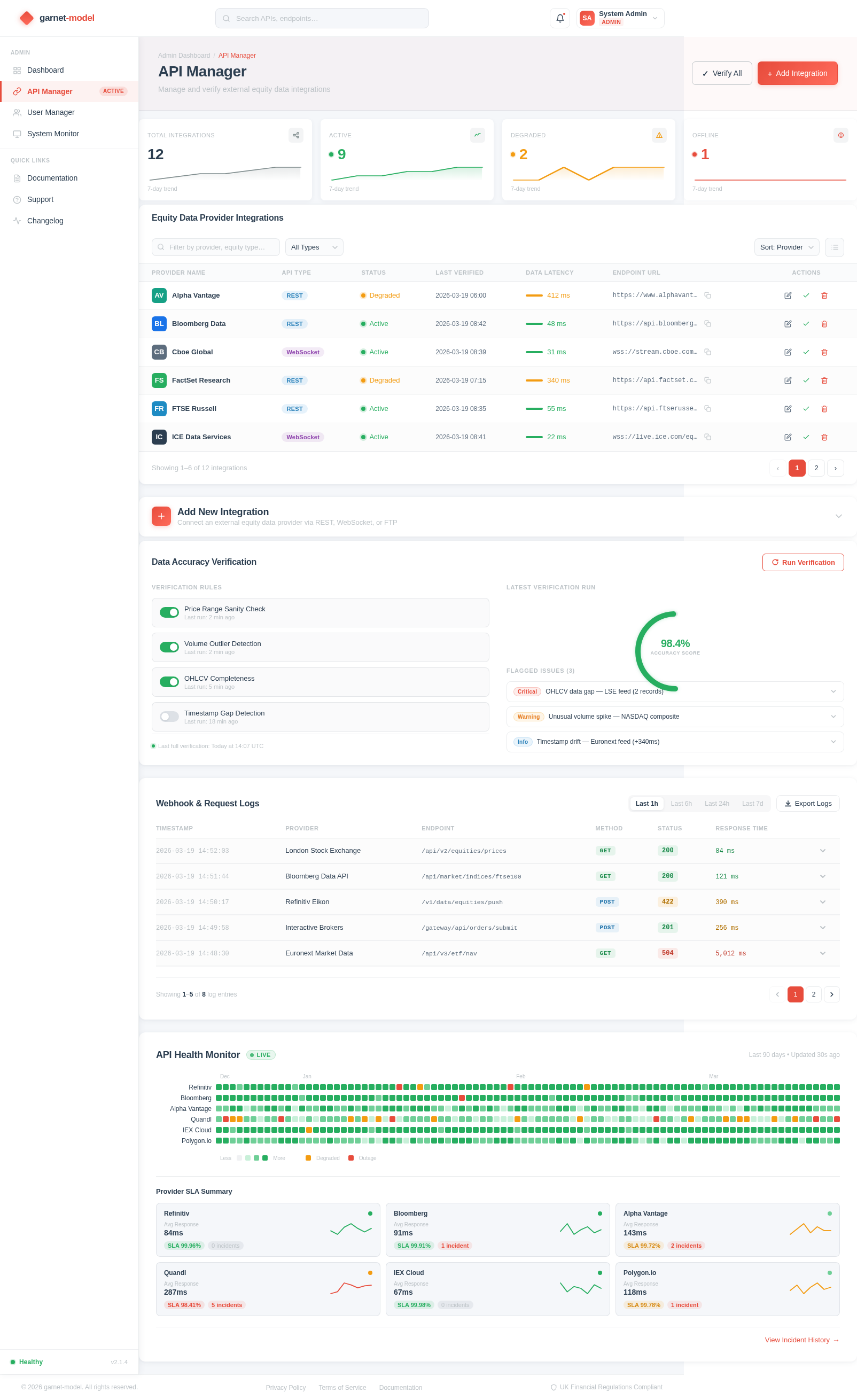Open User Manager from the sidebar
Screen dimensions: 857x1400
point(51,112)
